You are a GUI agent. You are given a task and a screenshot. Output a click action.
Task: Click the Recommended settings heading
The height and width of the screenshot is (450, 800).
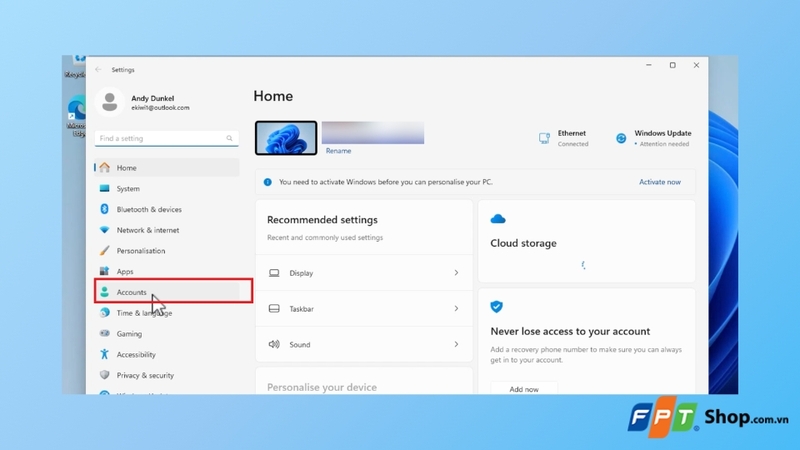click(x=322, y=220)
